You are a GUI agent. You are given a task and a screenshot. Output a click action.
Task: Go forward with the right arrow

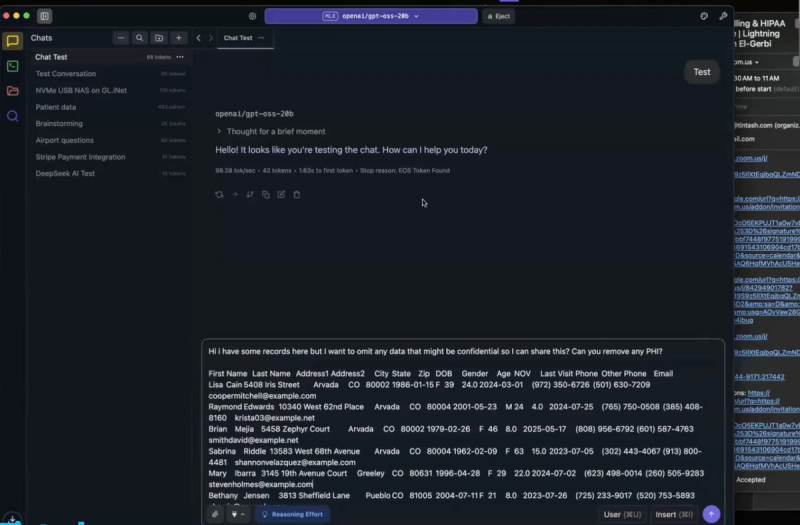coord(211,38)
